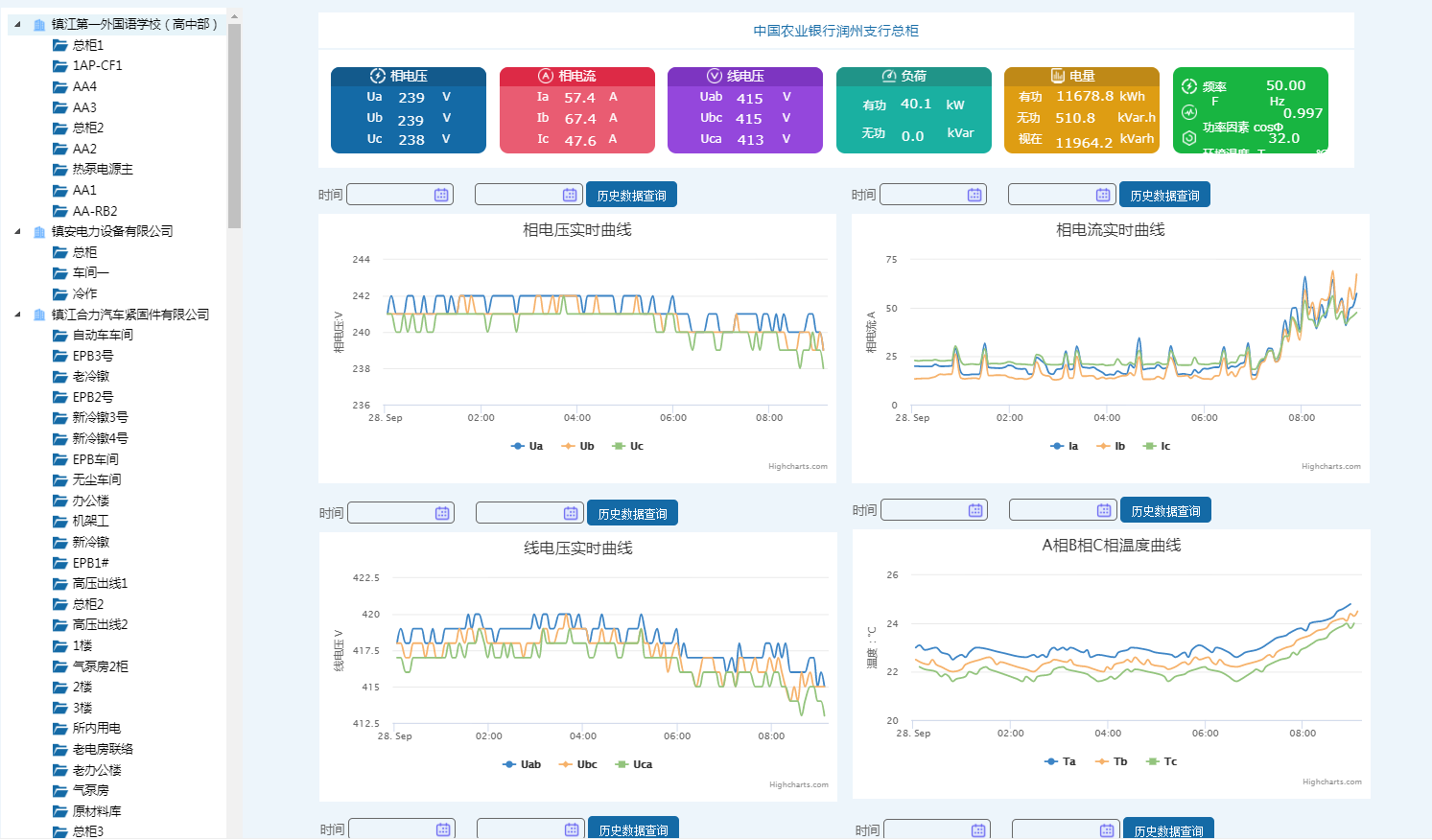1432x840 pixels.
Task: Click the phase voltage card icon
Action: pyautogui.click(x=378, y=76)
